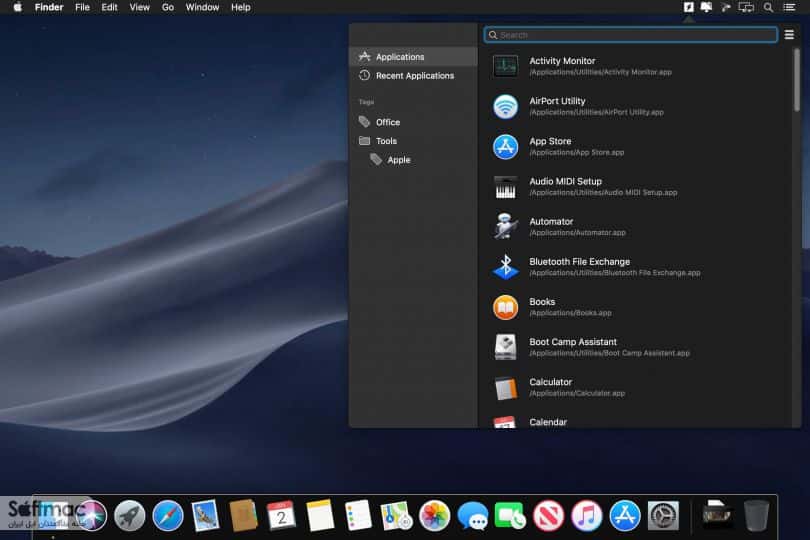Open the View menu
The width and height of the screenshot is (810, 540).
point(139,7)
